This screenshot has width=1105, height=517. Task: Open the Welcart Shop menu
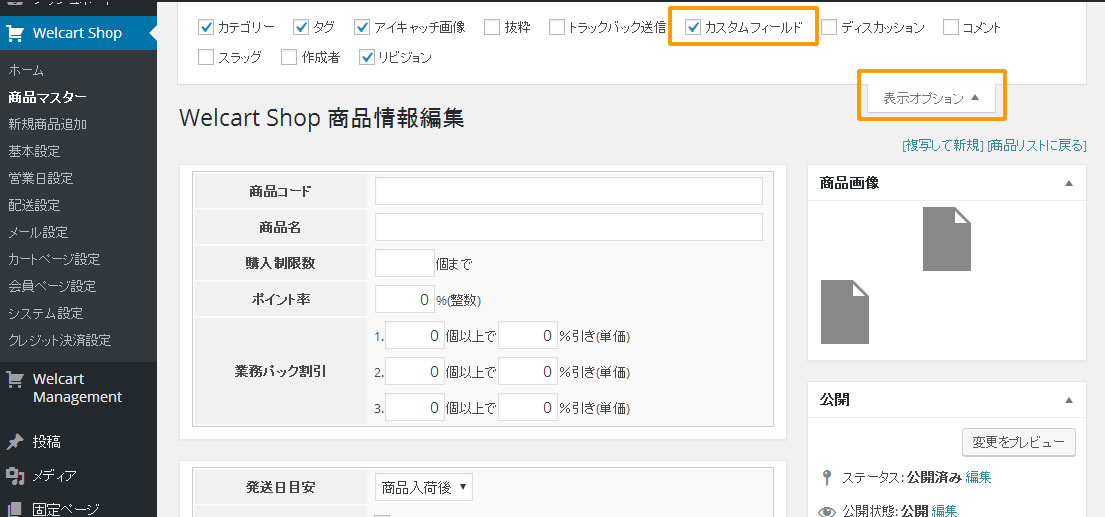(x=78, y=33)
